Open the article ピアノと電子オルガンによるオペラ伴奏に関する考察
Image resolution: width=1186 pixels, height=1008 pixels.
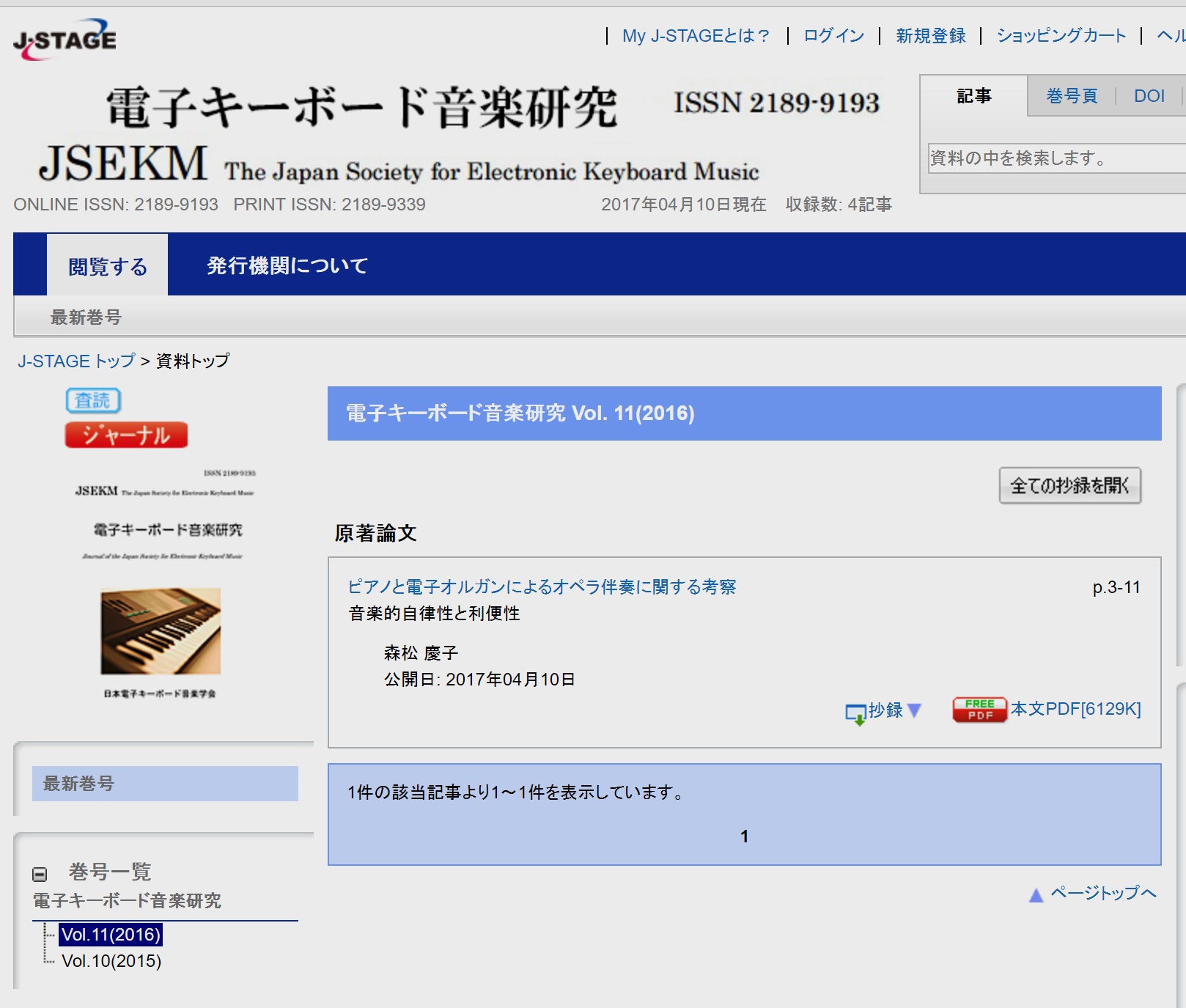542,586
